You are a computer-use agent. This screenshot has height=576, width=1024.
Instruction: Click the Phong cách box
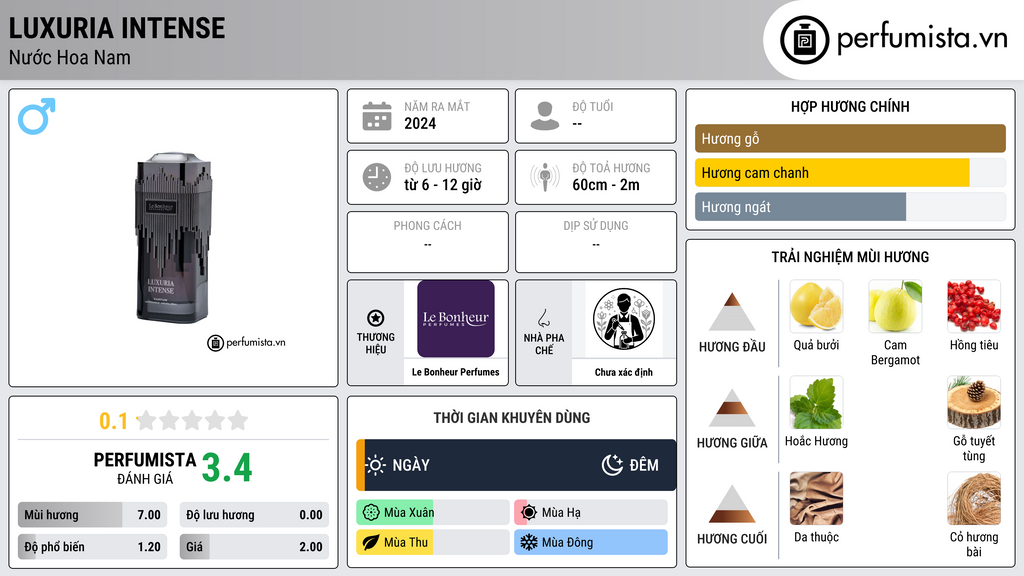[x=428, y=242]
